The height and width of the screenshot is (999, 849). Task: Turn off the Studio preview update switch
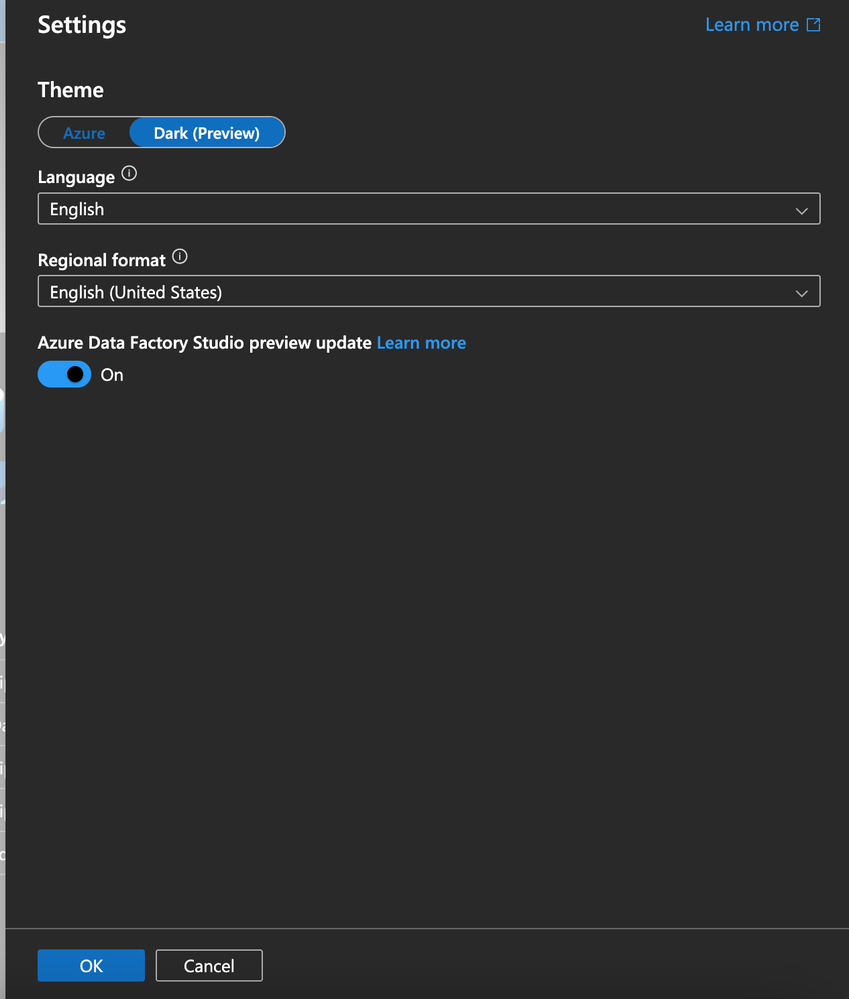[x=64, y=375]
